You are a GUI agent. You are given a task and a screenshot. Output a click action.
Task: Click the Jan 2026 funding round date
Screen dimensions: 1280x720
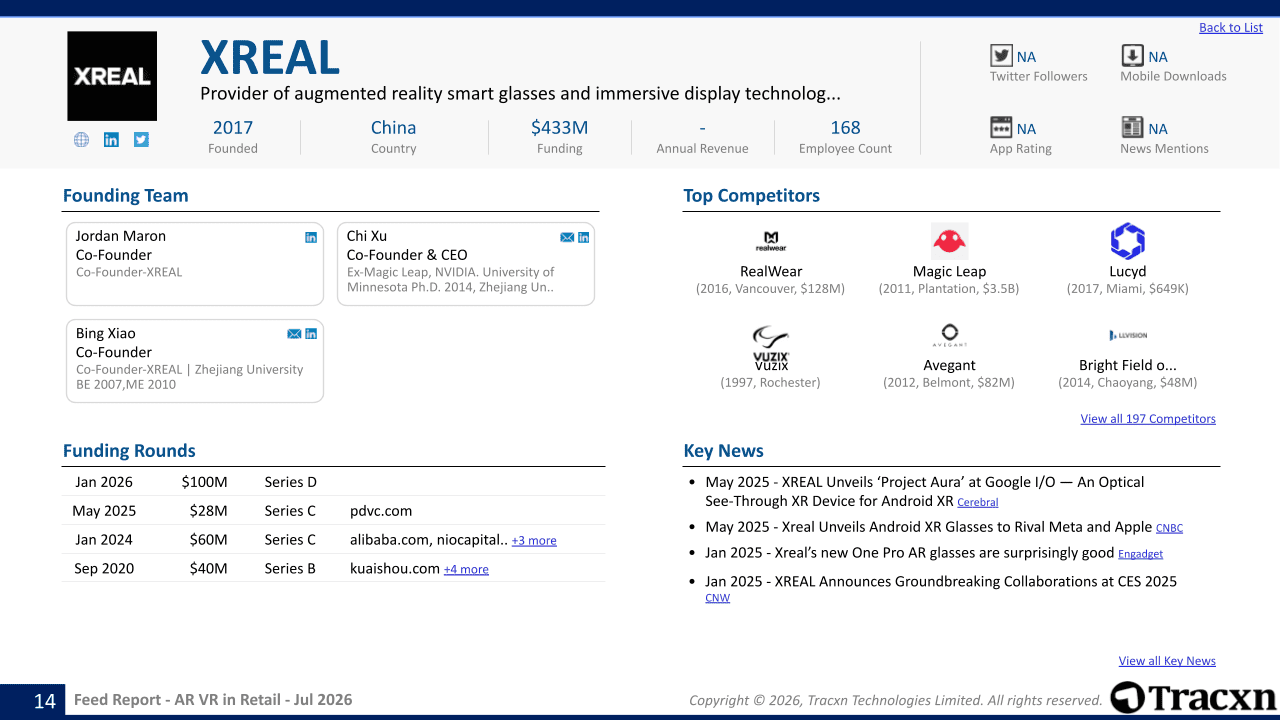tap(104, 482)
